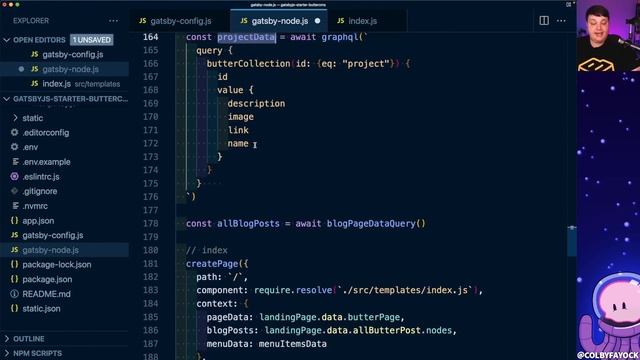Click gear icon beside .env file
Image resolution: width=640 pixels, height=360 pixels.
tap(15, 147)
